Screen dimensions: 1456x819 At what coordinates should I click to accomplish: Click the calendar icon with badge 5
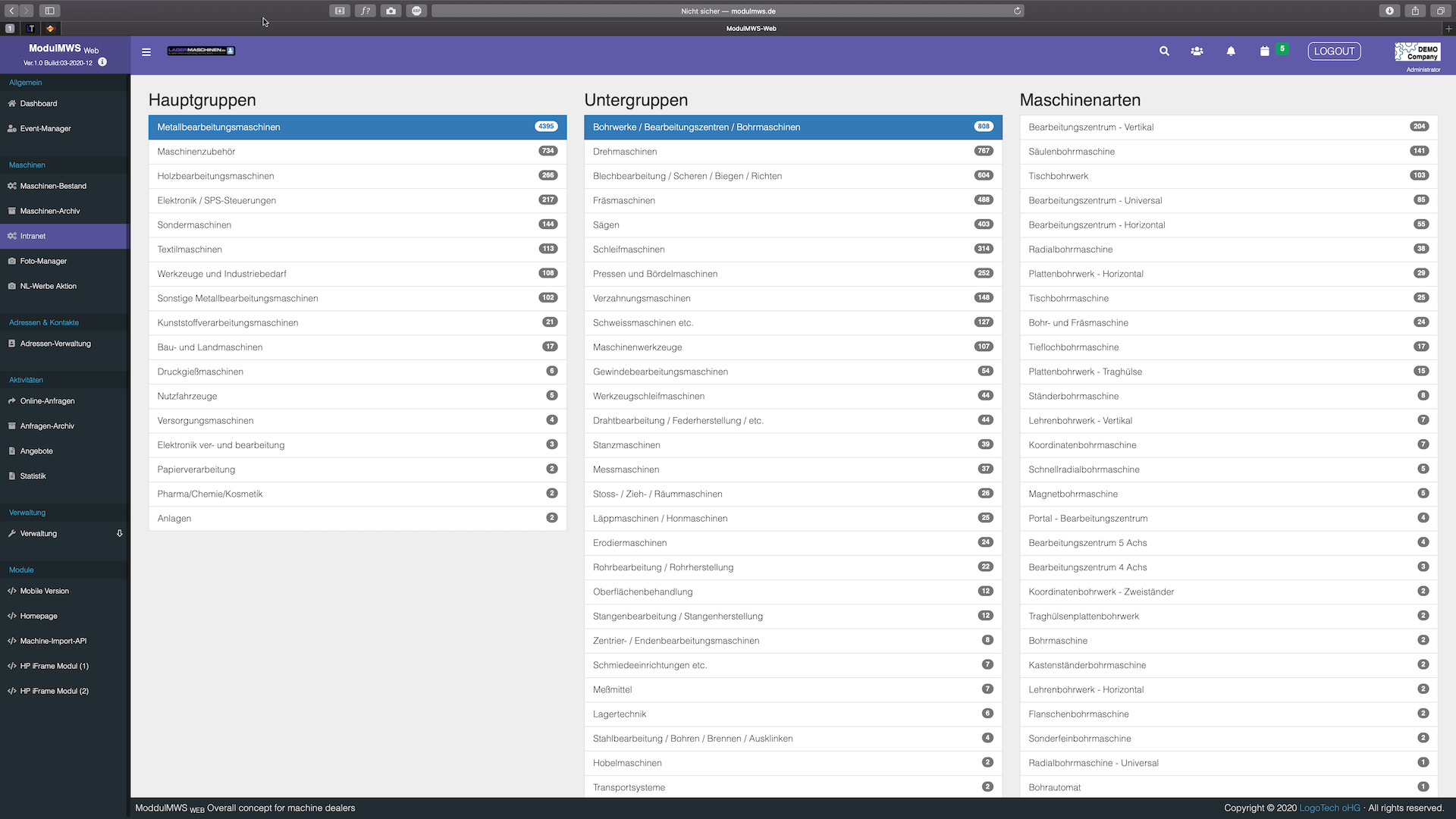pyautogui.click(x=1265, y=52)
